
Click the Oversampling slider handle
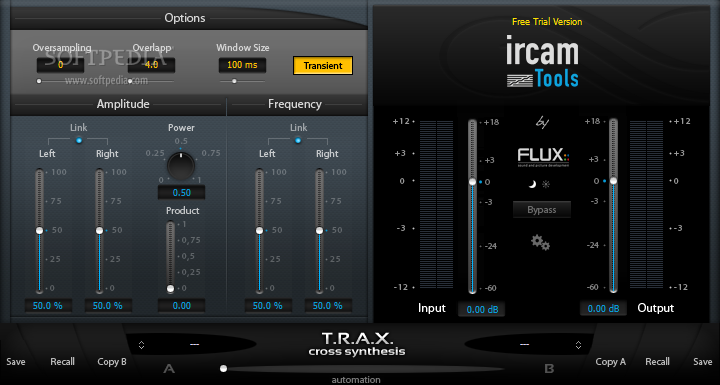(x=39, y=81)
